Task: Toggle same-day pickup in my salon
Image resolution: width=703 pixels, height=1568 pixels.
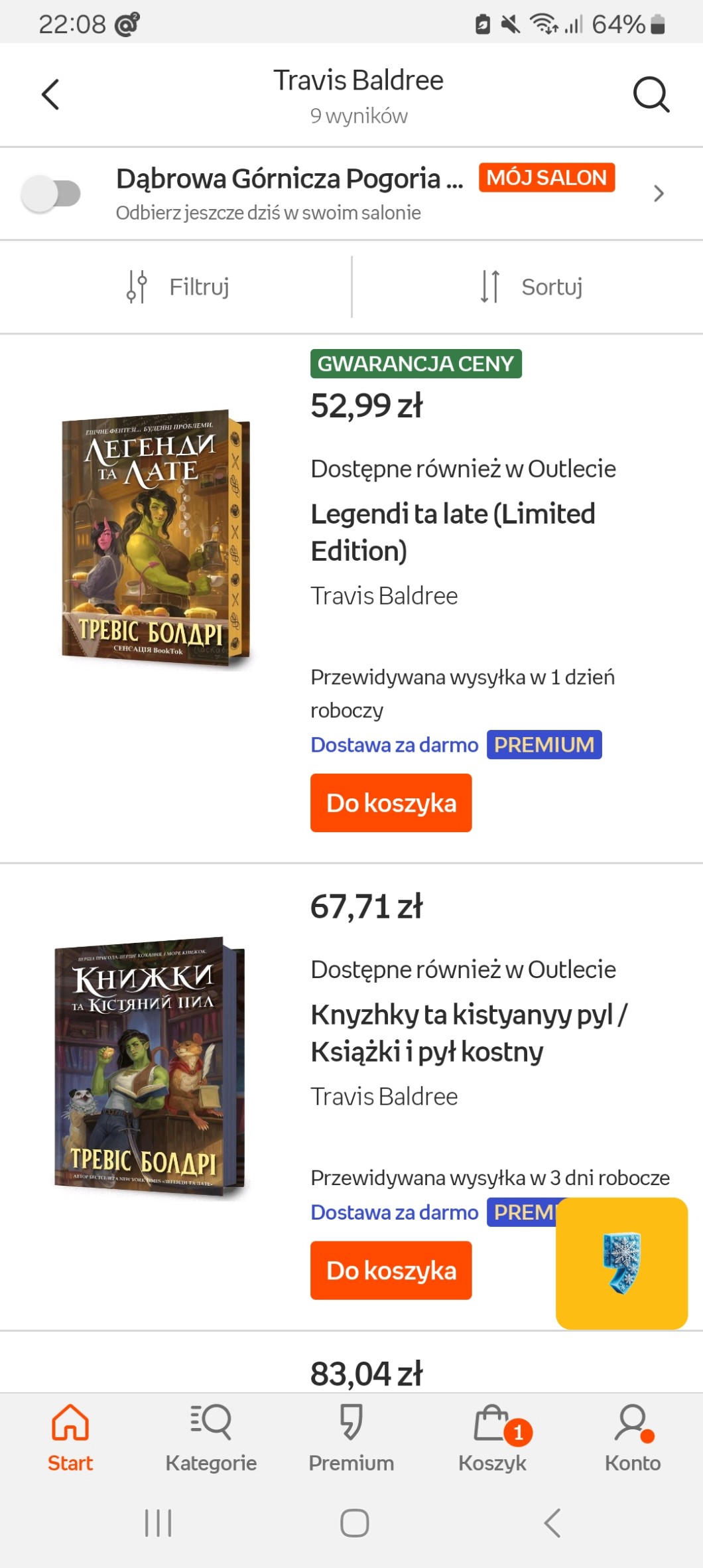Action: [51, 194]
